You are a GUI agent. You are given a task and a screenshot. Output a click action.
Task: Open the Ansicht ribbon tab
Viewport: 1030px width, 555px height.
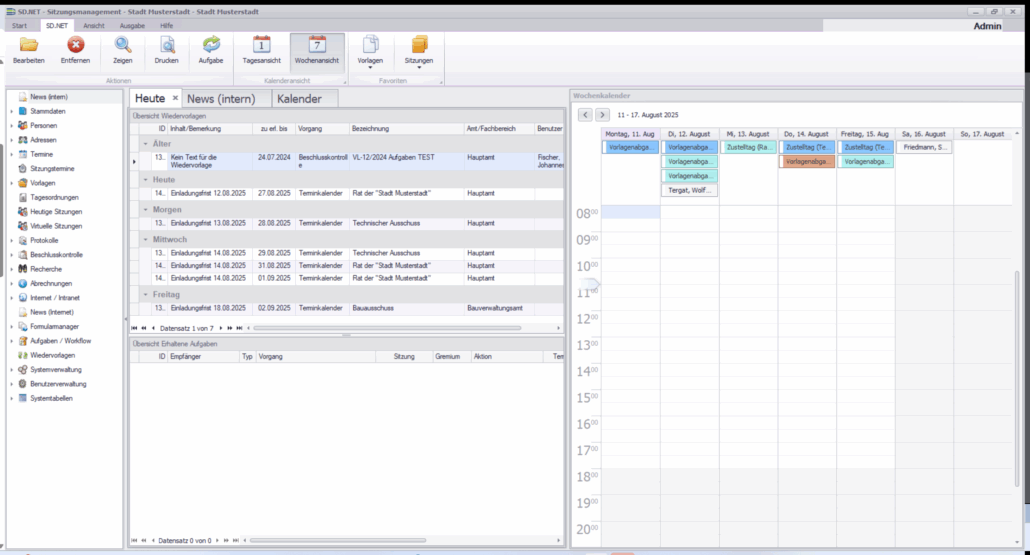[93, 24]
